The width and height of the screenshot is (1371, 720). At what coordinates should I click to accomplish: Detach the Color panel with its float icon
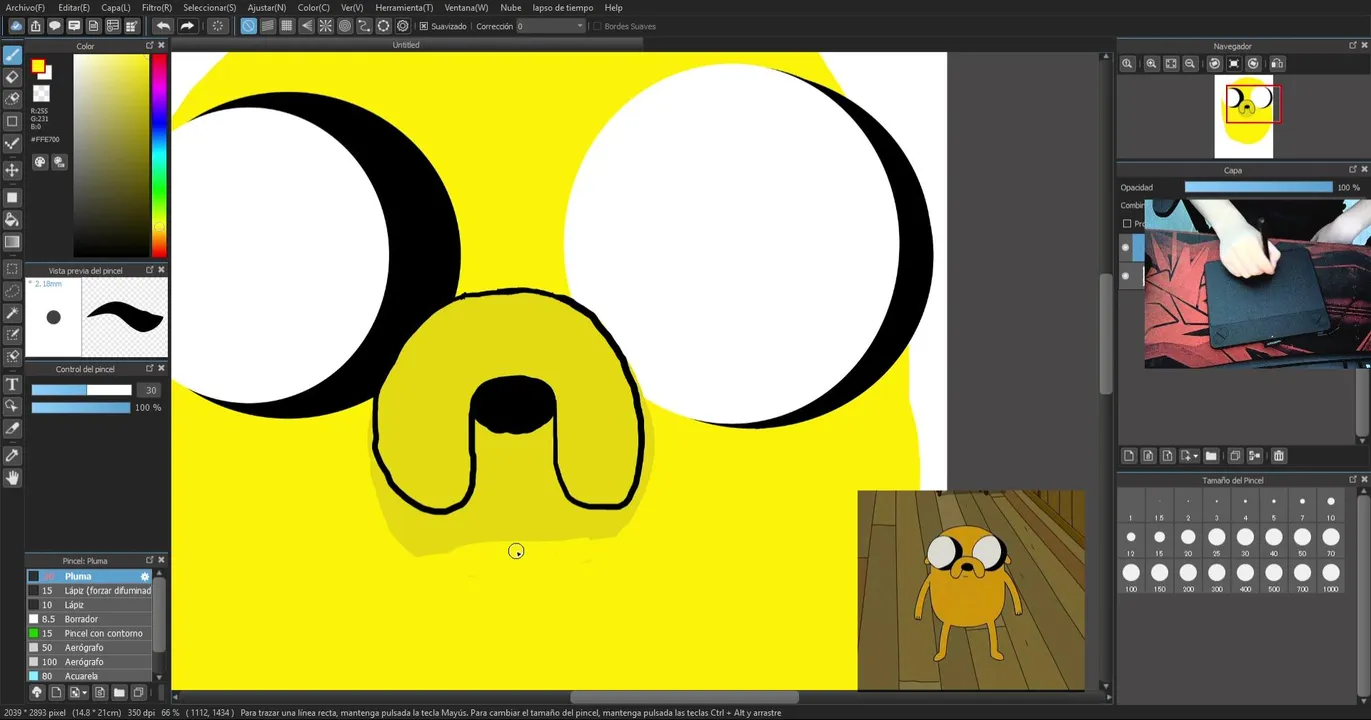point(150,46)
